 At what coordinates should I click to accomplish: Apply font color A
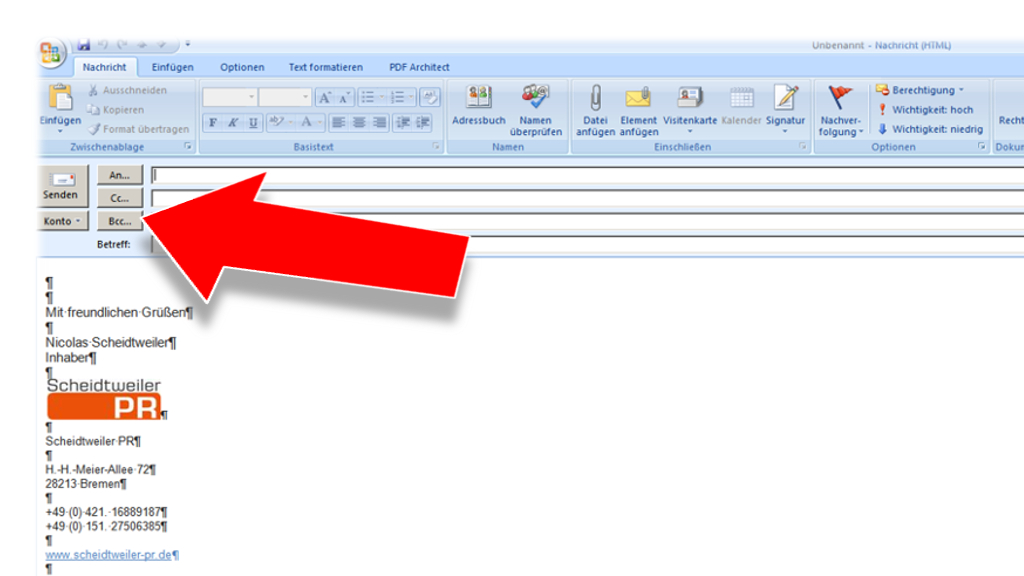point(306,122)
